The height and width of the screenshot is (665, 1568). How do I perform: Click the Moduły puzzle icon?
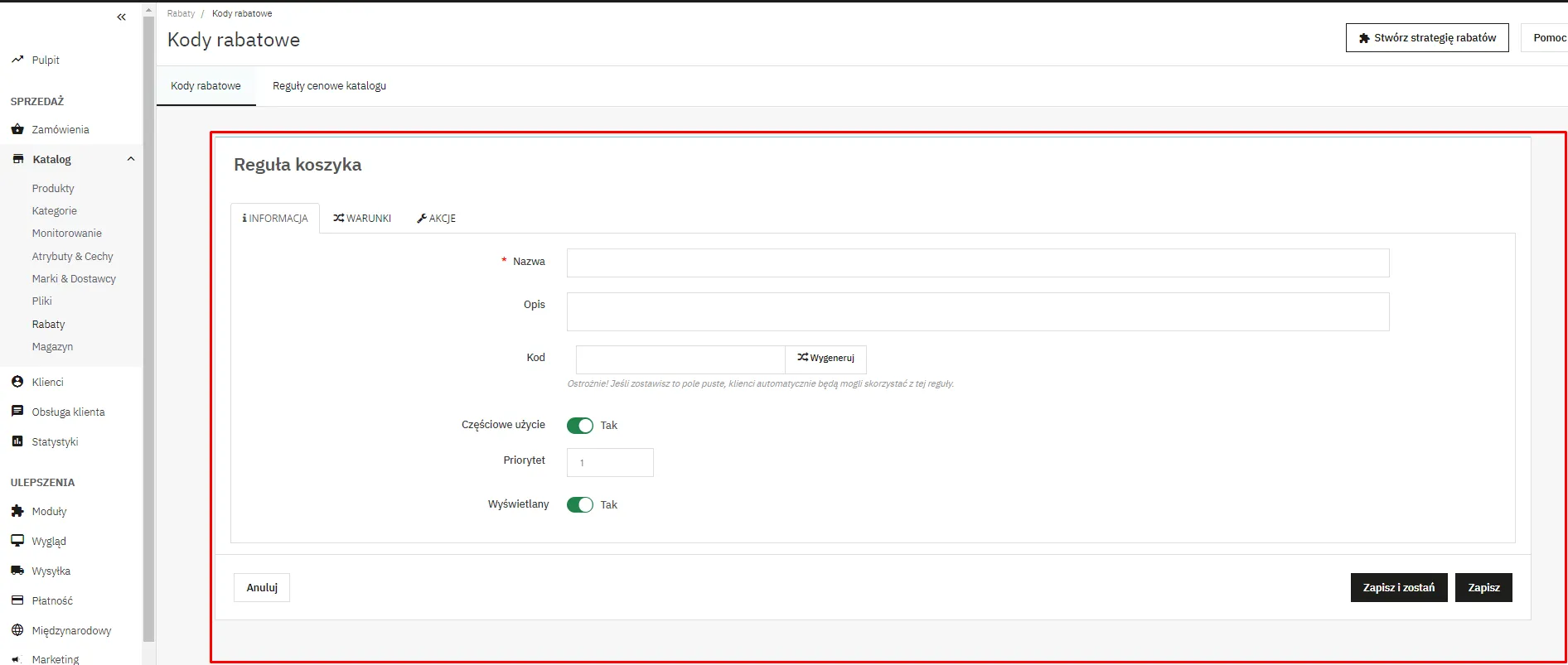click(x=17, y=511)
